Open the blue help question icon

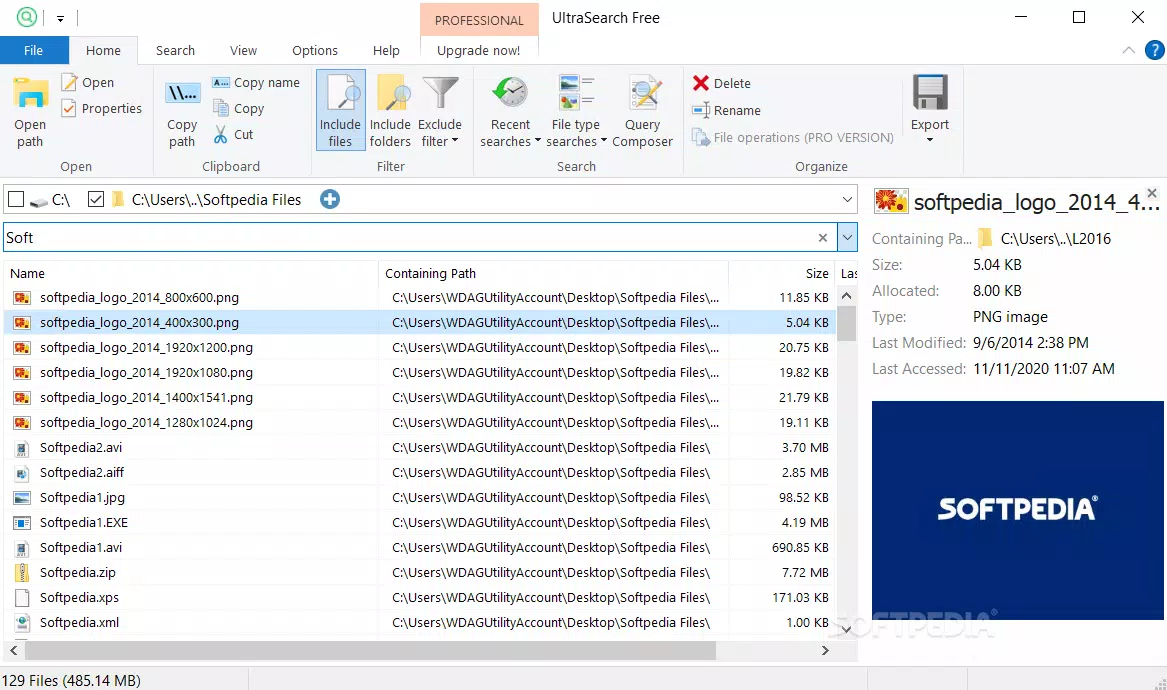(x=1154, y=50)
